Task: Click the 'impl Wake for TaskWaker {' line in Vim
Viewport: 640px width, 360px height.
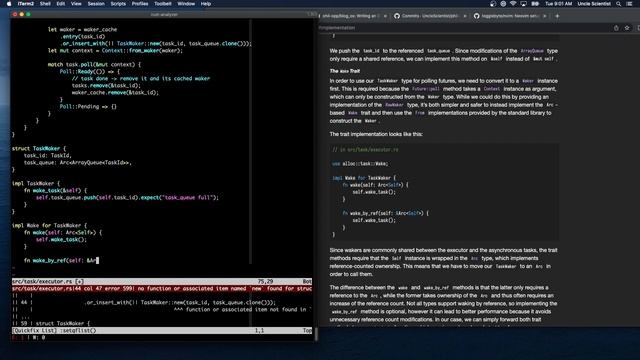Action: tap(49, 225)
